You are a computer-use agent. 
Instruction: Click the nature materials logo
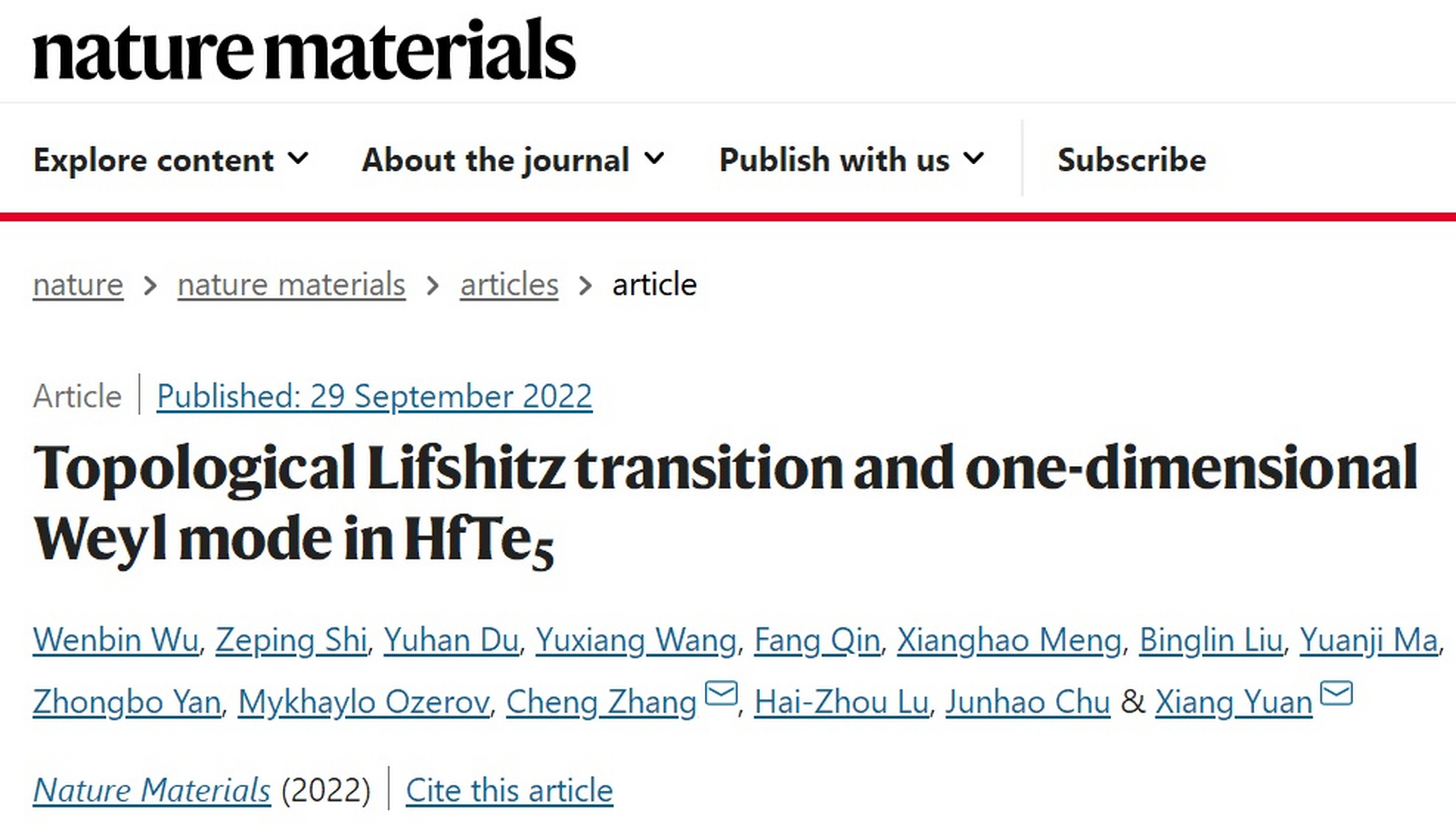[x=304, y=50]
